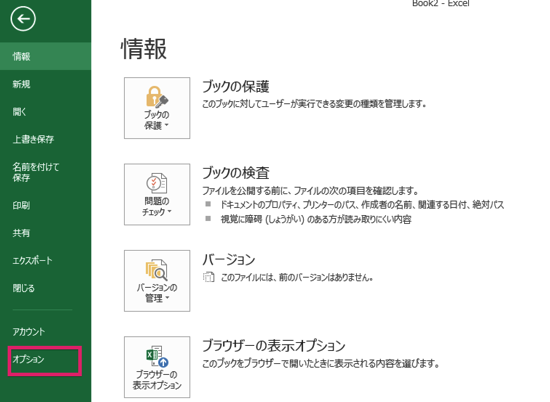
Task: Click the ブックの保護 heading
Action: 236,87
